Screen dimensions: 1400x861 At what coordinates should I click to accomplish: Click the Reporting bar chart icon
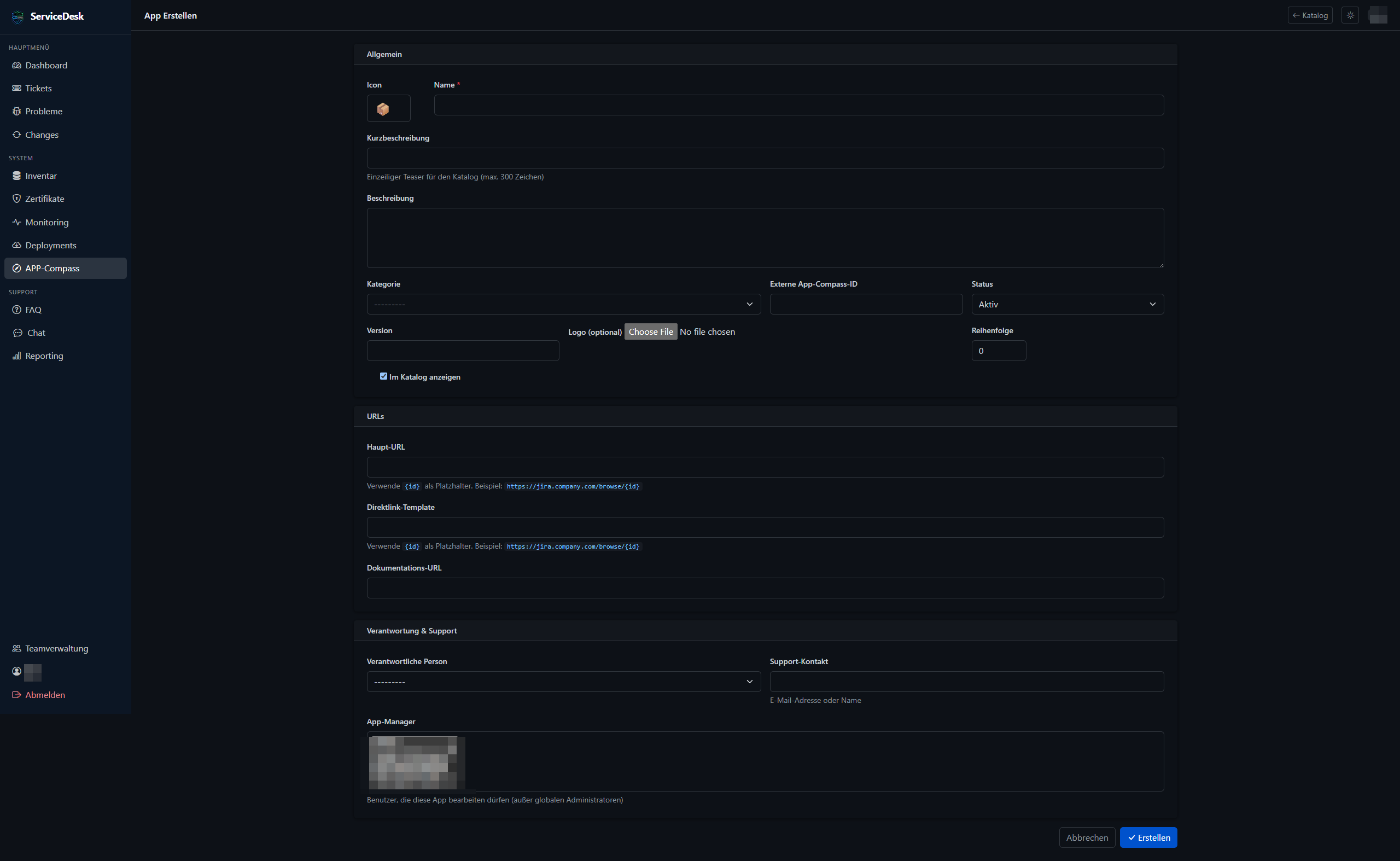[x=16, y=356]
